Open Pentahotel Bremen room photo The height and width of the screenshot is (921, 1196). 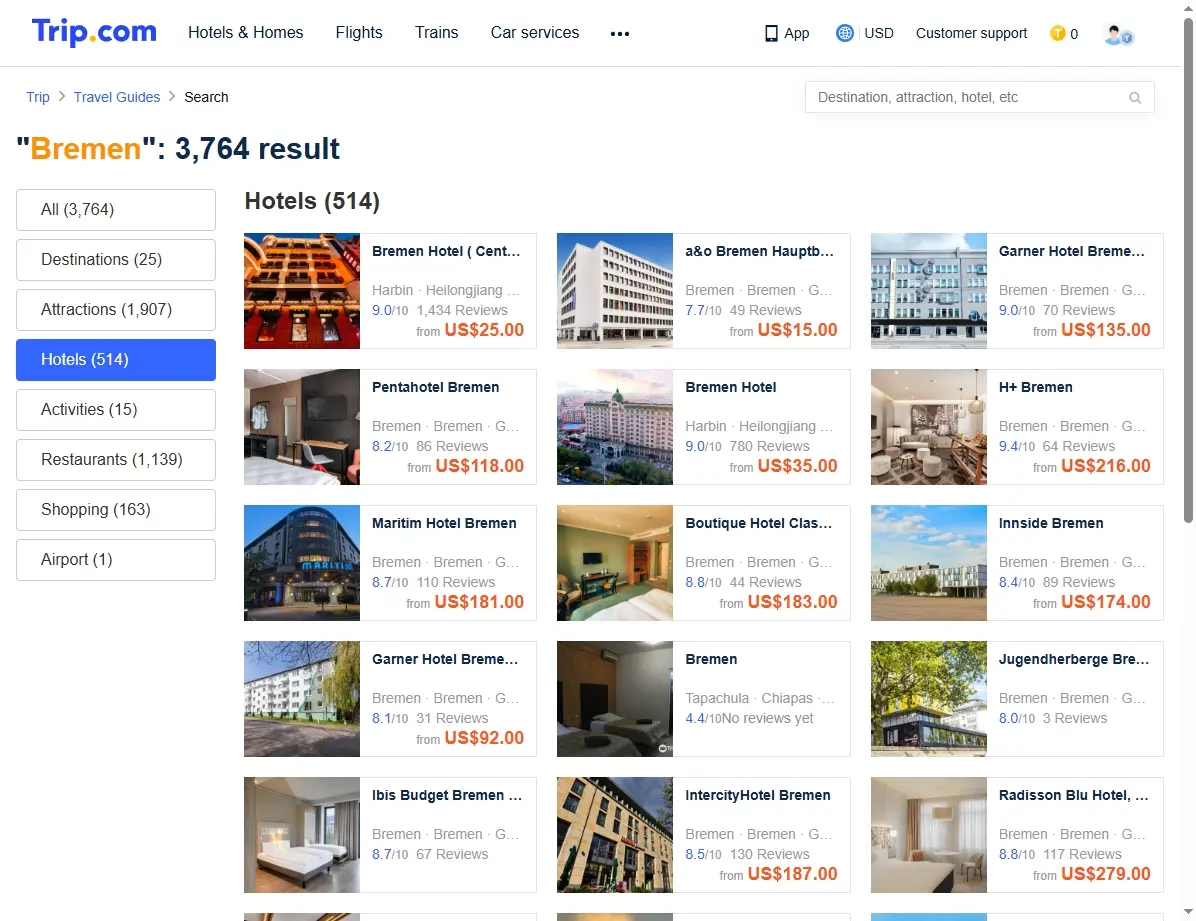pyautogui.click(x=302, y=427)
